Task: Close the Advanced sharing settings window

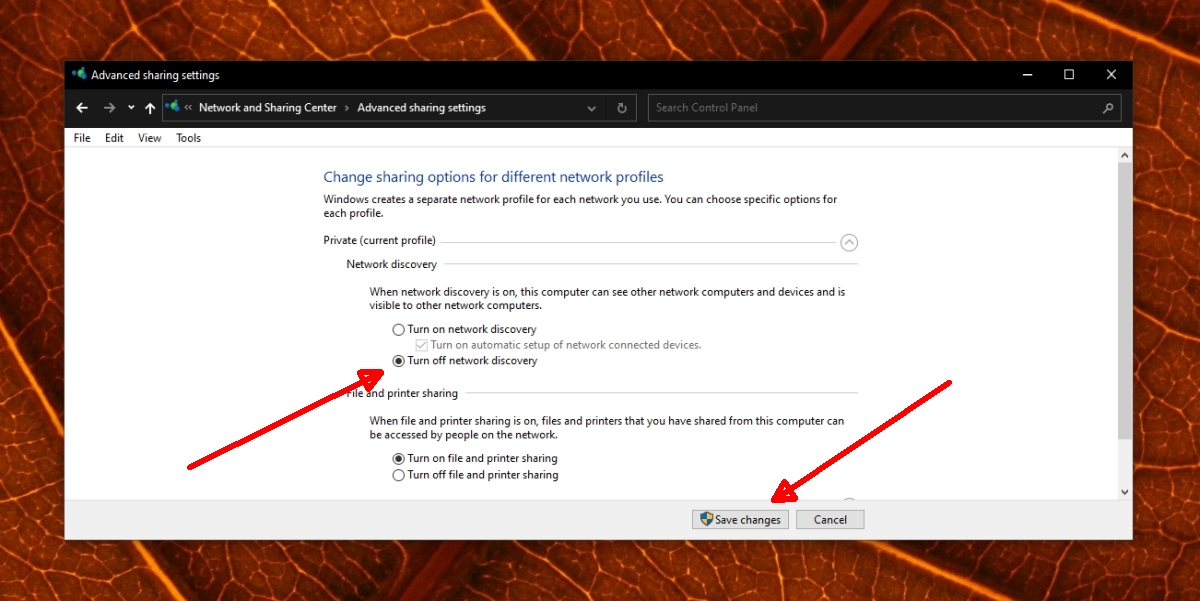Action: pos(1111,75)
